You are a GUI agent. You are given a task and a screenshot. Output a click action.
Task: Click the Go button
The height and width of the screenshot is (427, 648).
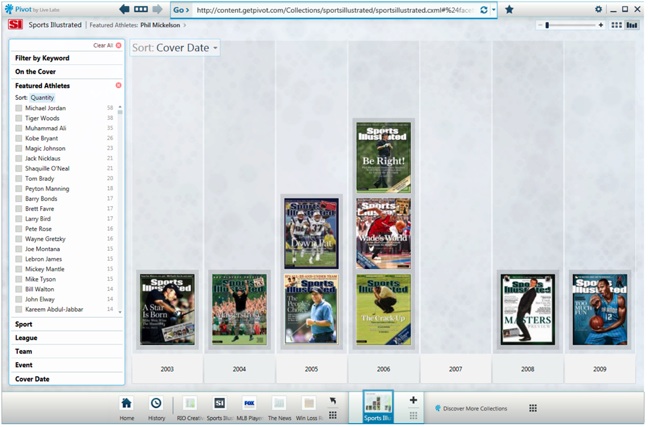pos(181,10)
